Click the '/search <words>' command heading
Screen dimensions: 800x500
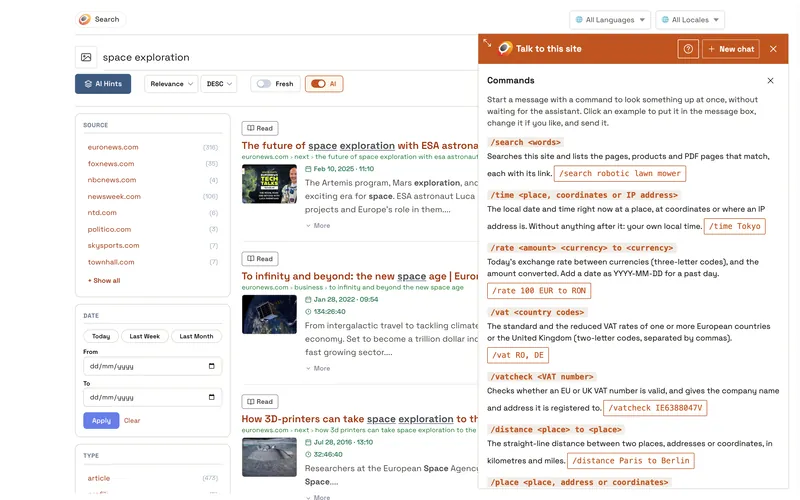[x=526, y=142]
